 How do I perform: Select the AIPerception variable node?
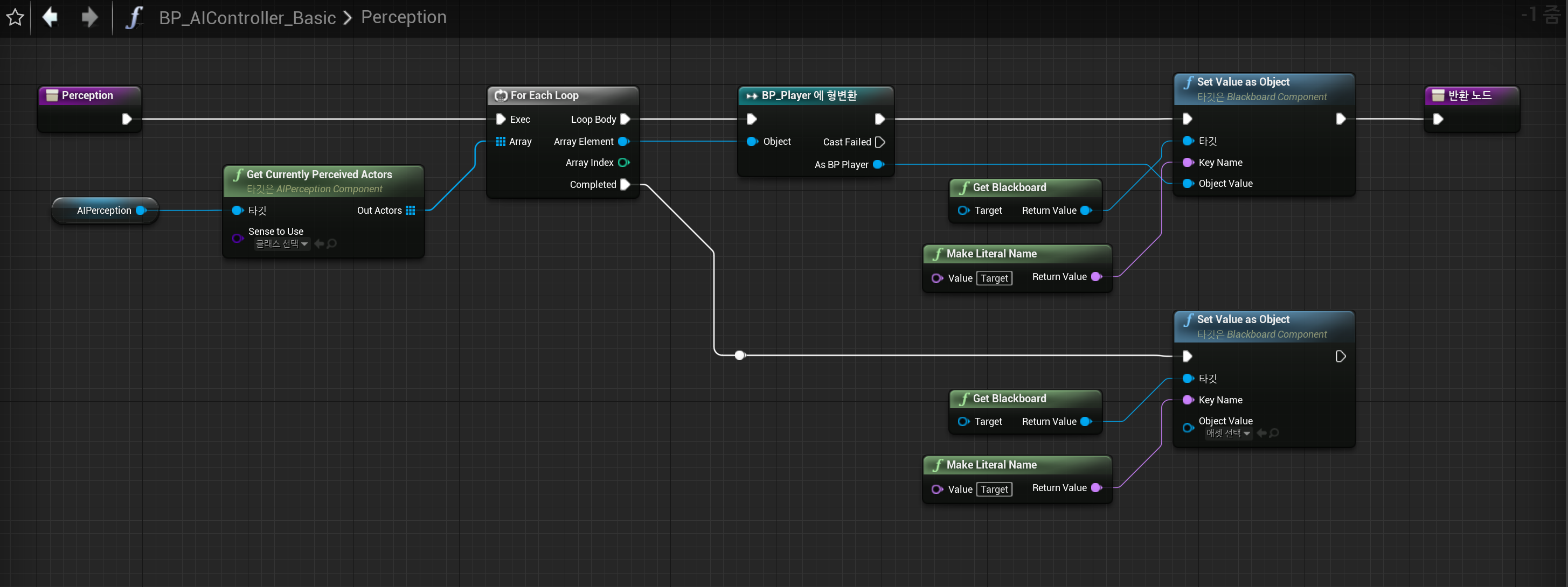[x=104, y=211]
